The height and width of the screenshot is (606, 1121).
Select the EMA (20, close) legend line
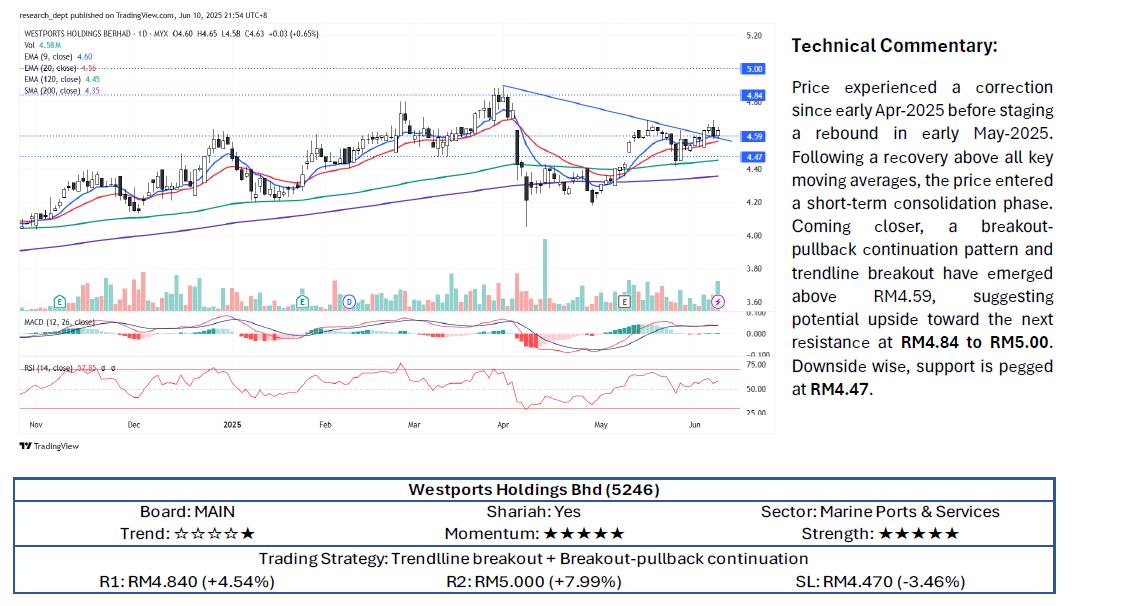point(60,68)
